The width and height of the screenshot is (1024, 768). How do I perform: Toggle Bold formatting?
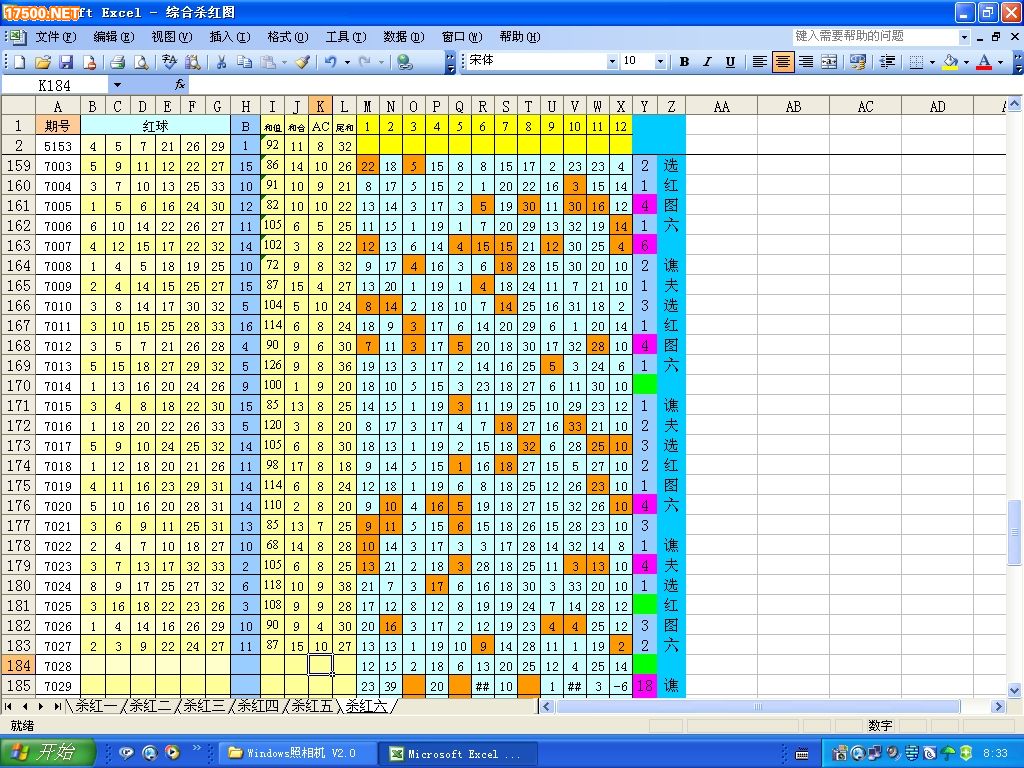click(684, 62)
